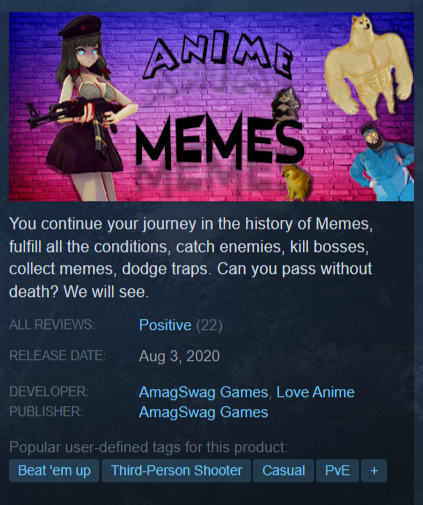
Task: Click the game description paragraph
Action: [x=191, y=257]
